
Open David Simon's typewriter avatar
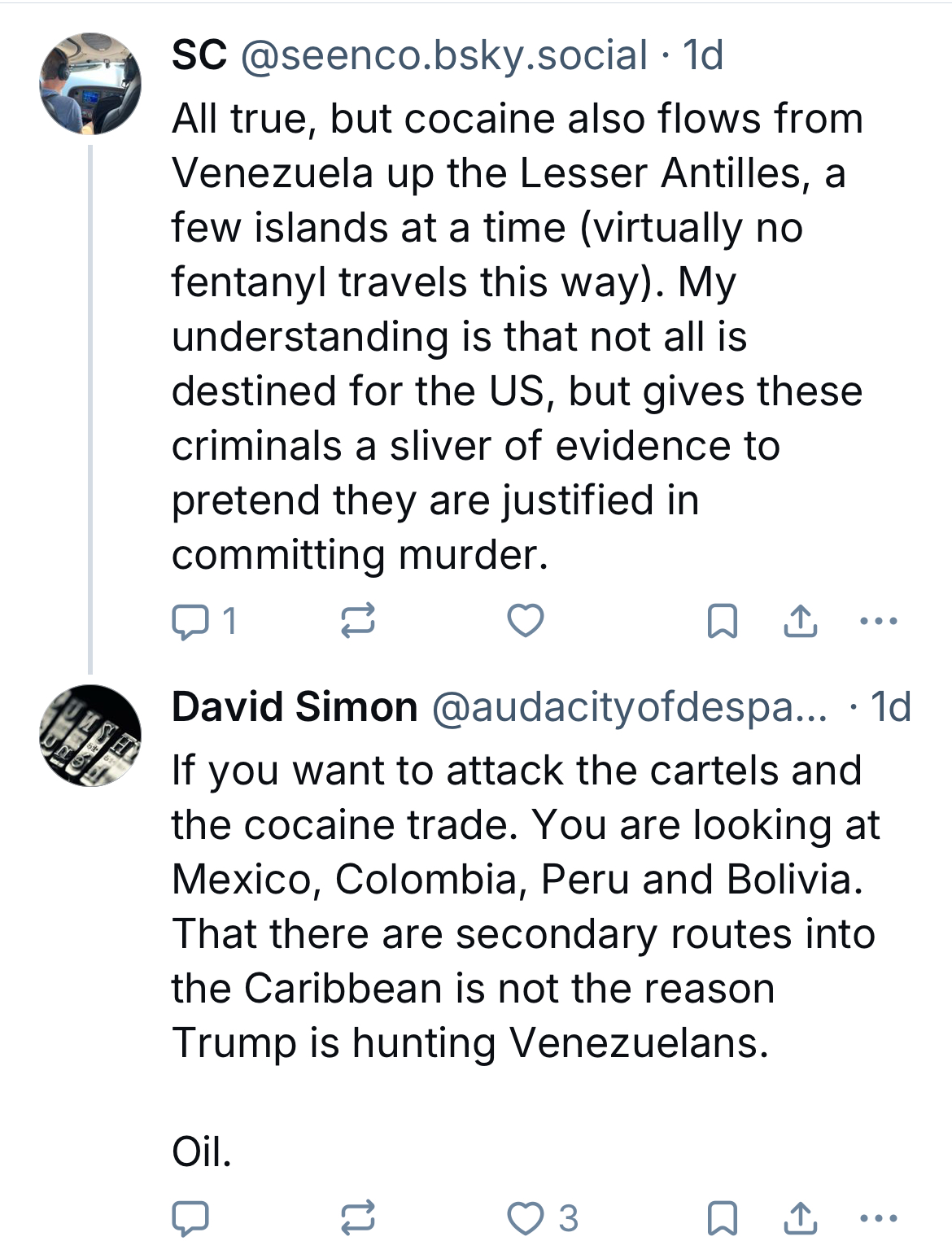(x=90, y=736)
